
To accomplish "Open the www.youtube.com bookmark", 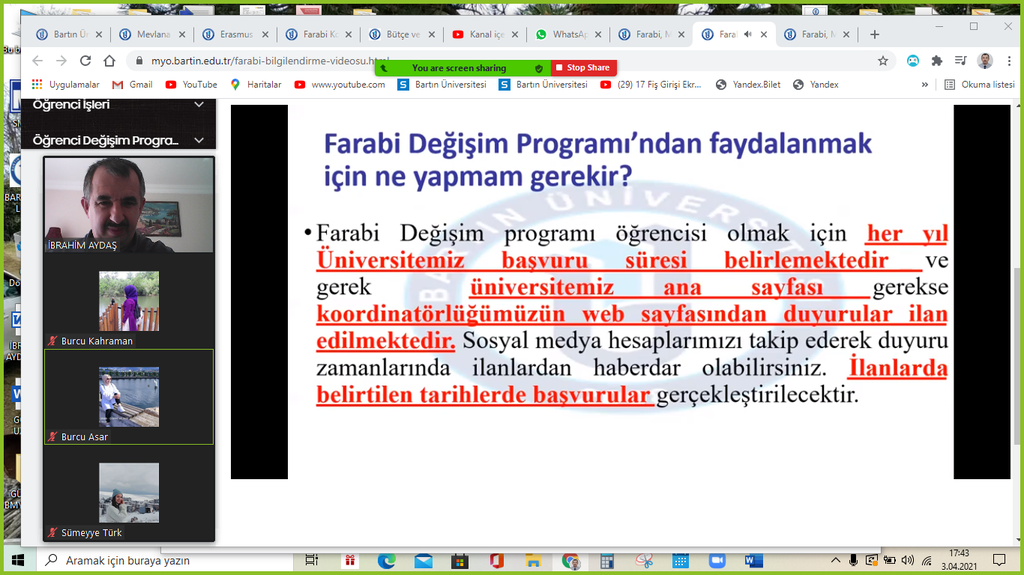I will click(340, 84).
